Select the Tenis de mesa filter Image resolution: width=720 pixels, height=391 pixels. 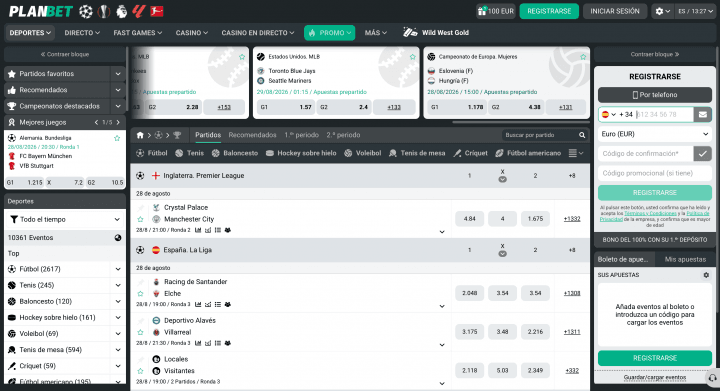click(x=417, y=153)
